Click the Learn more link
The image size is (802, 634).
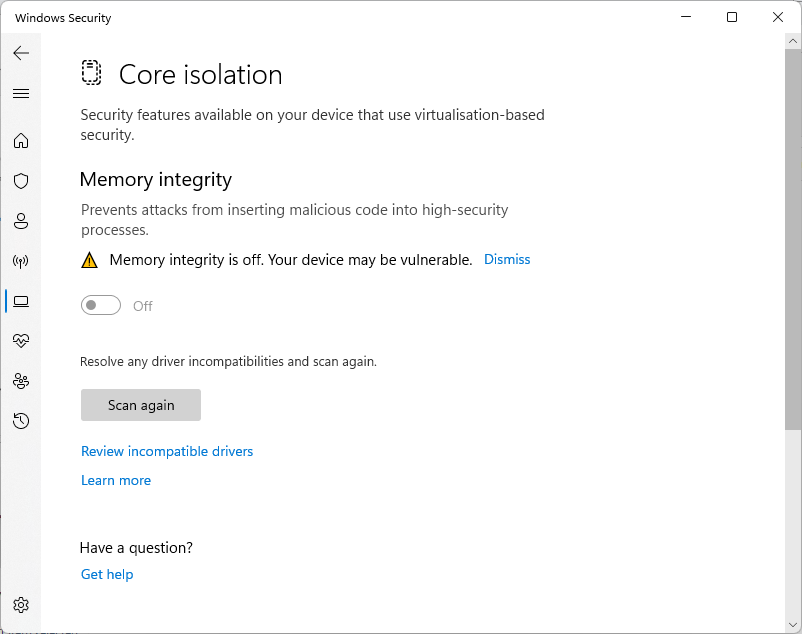point(116,481)
